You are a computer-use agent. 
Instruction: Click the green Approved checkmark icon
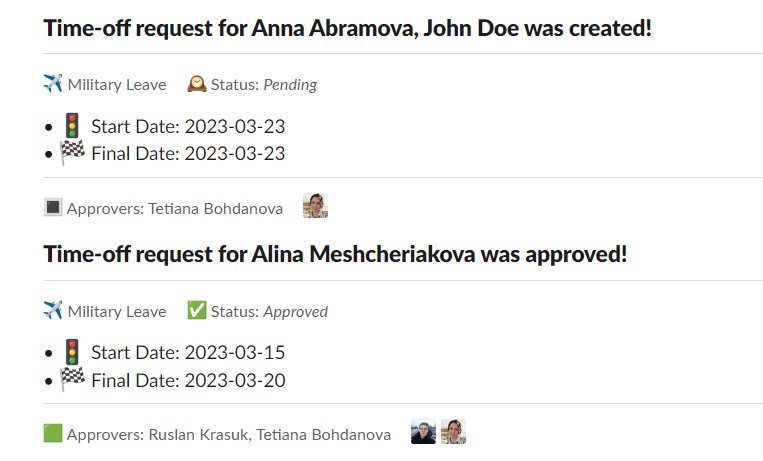coord(197,311)
